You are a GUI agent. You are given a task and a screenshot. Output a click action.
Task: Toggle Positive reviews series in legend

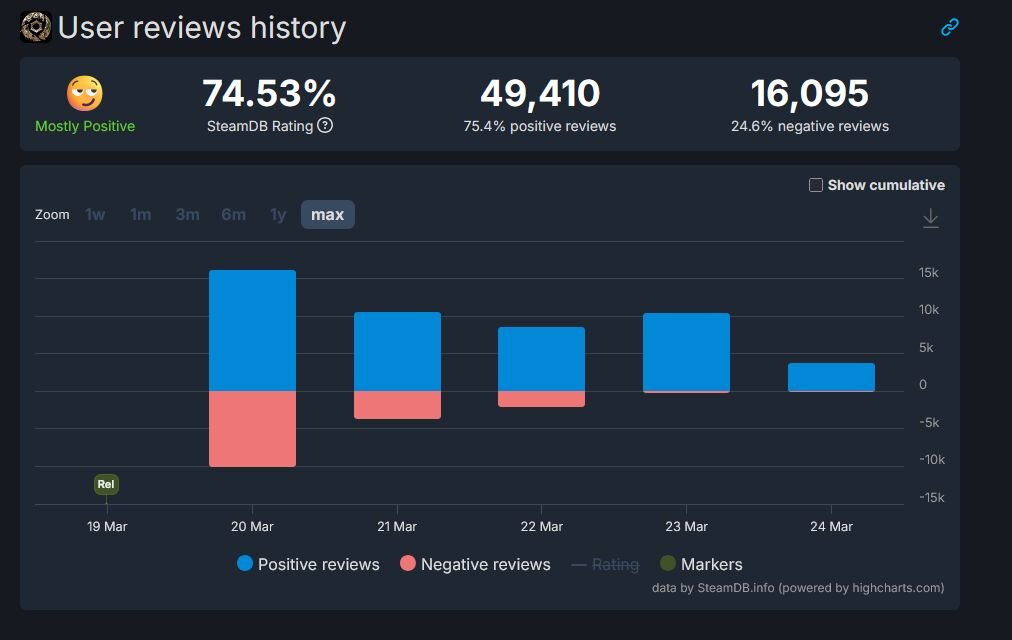(x=308, y=564)
